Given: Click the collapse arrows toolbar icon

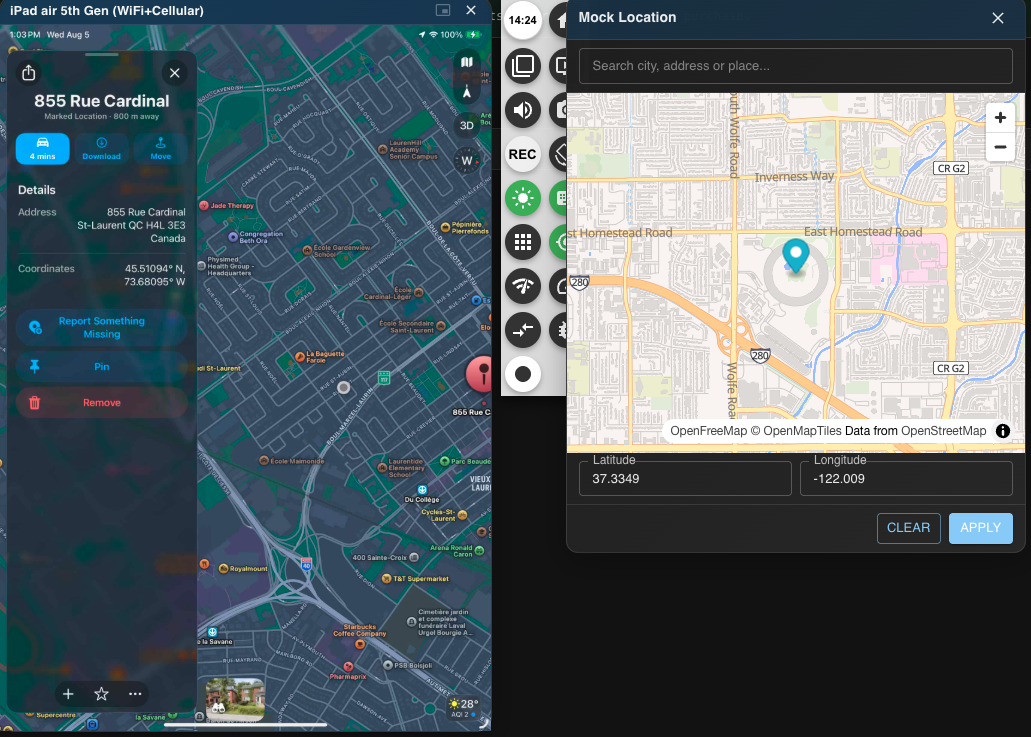Looking at the screenshot, I should pyautogui.click(x=523, y=330).
